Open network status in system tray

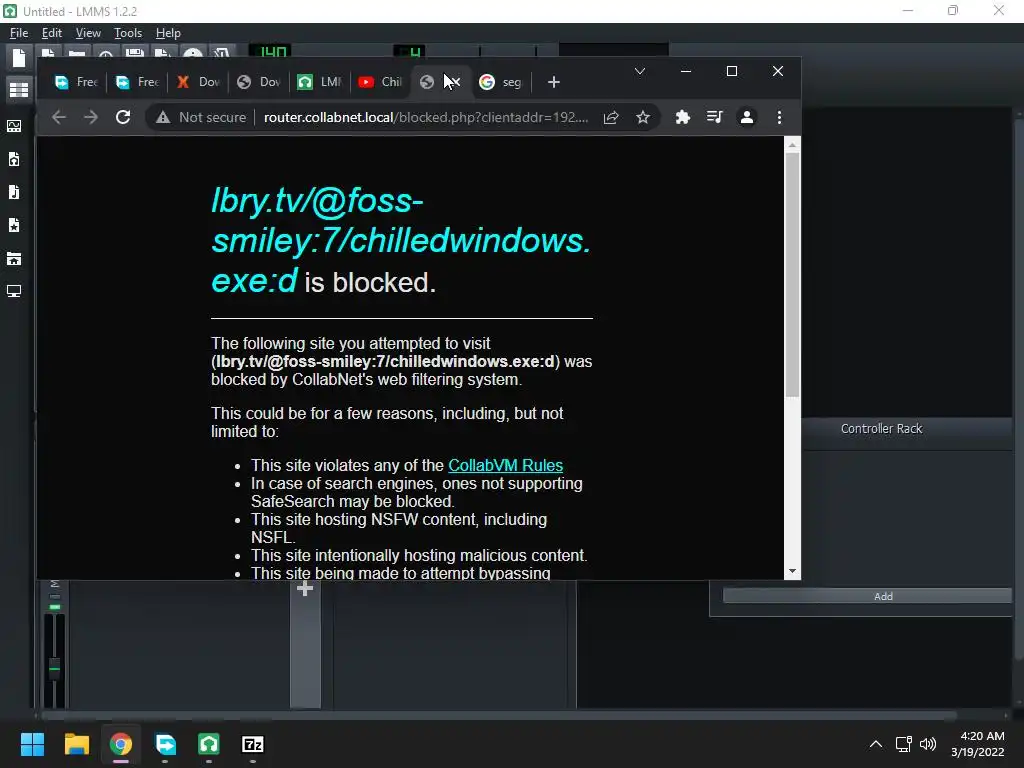[x=903, y=744]
